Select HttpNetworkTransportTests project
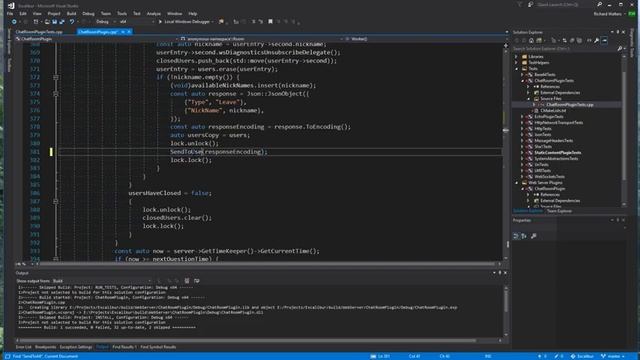The height and width of the screenshot is (360, 640). [559, 123]
